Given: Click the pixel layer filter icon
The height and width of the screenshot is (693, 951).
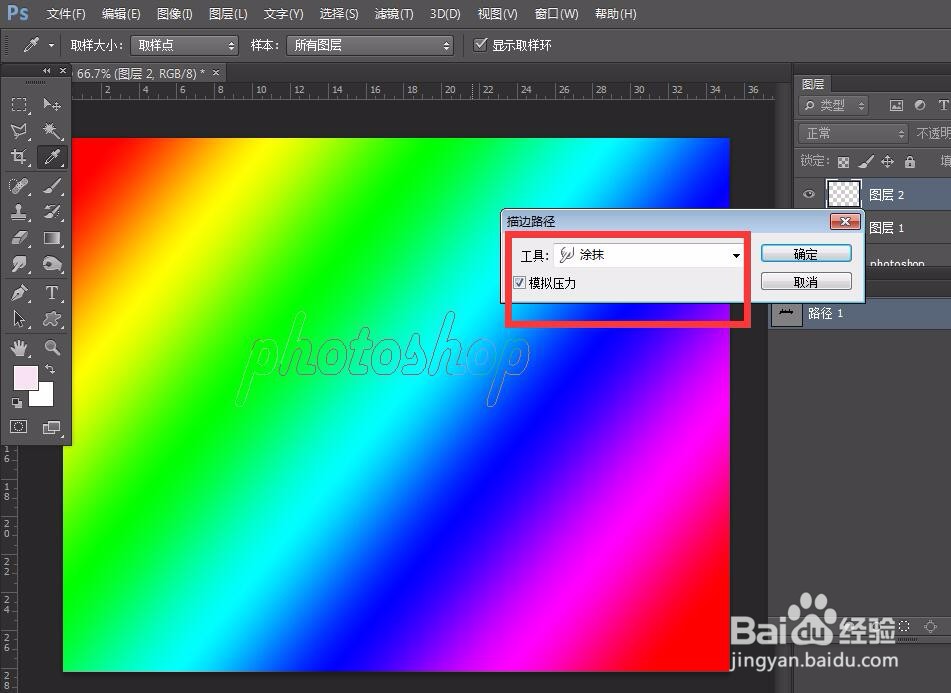Looking at the screenshot, I should (x=896, y=105).
